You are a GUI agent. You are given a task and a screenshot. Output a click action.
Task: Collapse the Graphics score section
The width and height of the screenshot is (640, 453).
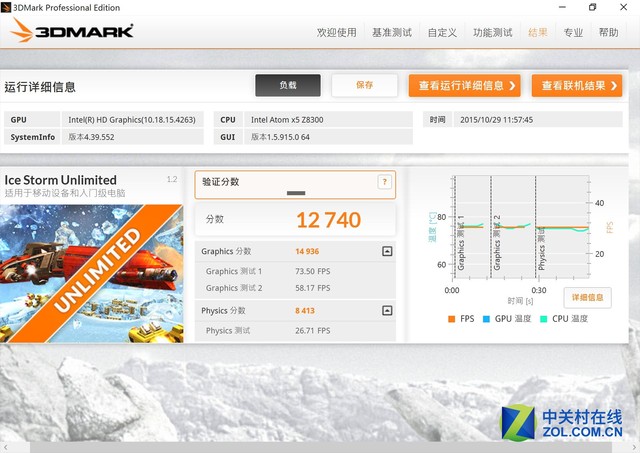pos(387,252)
